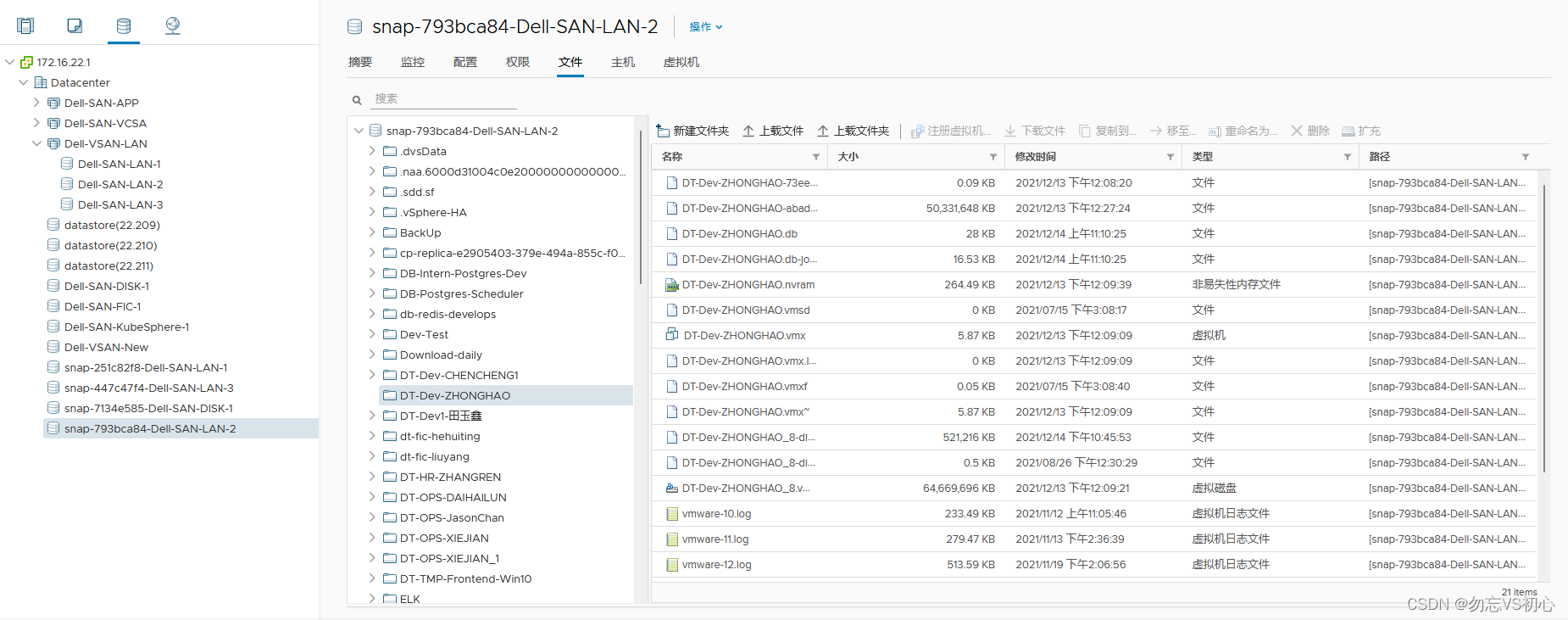Open the 虚拟机 tab
The image size is (1568, 620).
[681, 62]
